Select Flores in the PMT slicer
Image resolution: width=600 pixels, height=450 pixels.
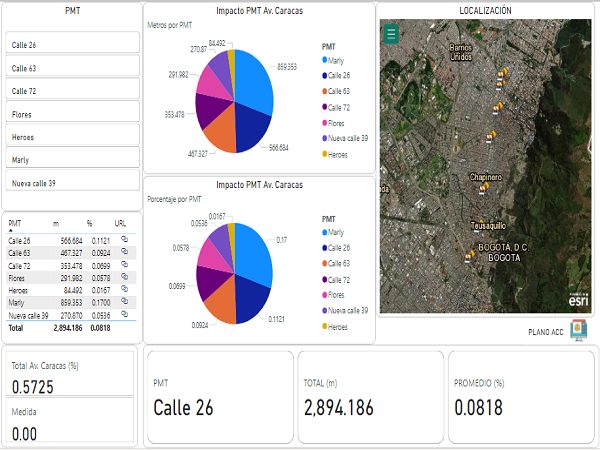[73, 112]
